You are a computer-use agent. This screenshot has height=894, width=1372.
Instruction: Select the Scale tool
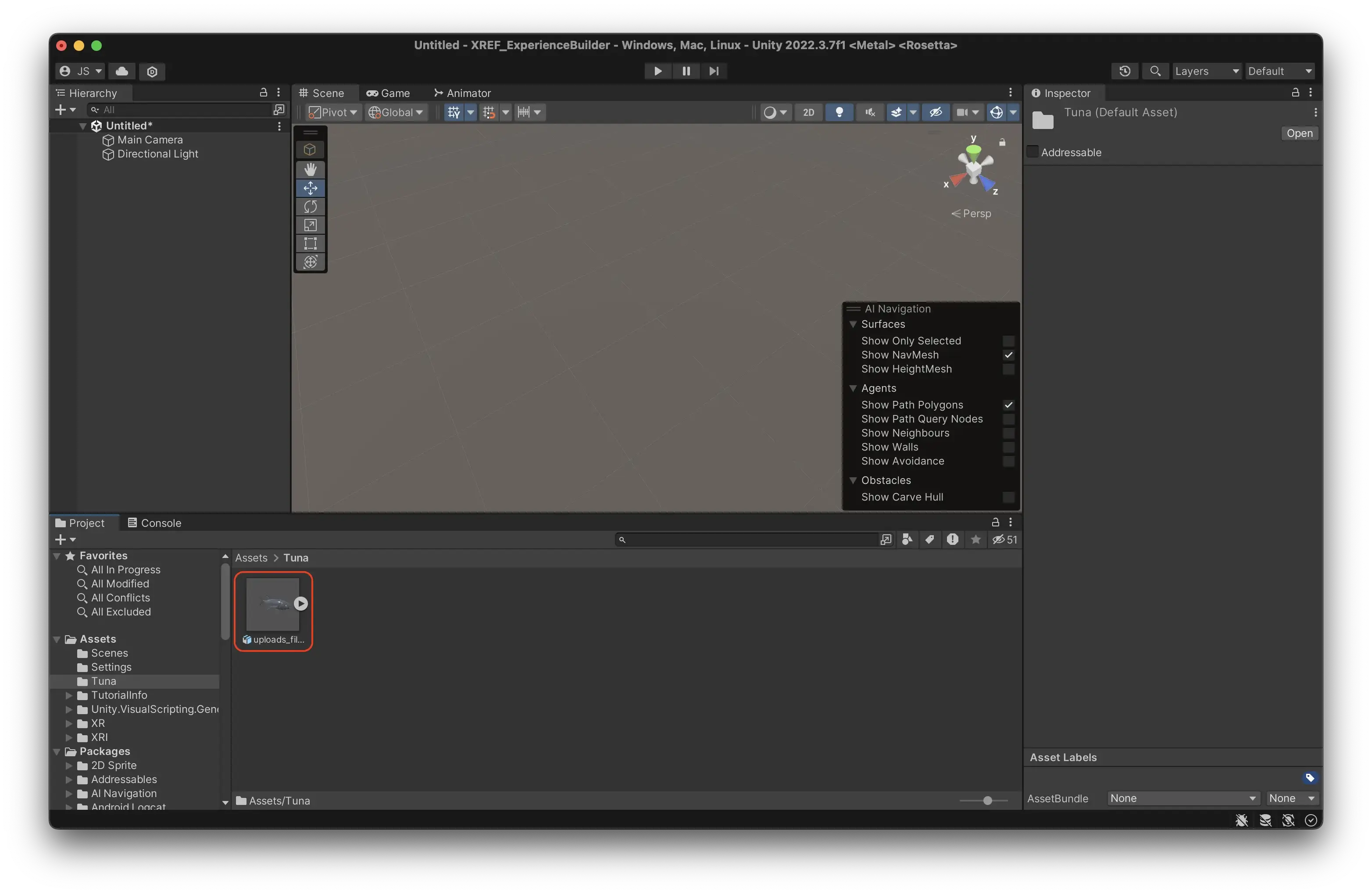pyautogui.click(x=310, y=225)
